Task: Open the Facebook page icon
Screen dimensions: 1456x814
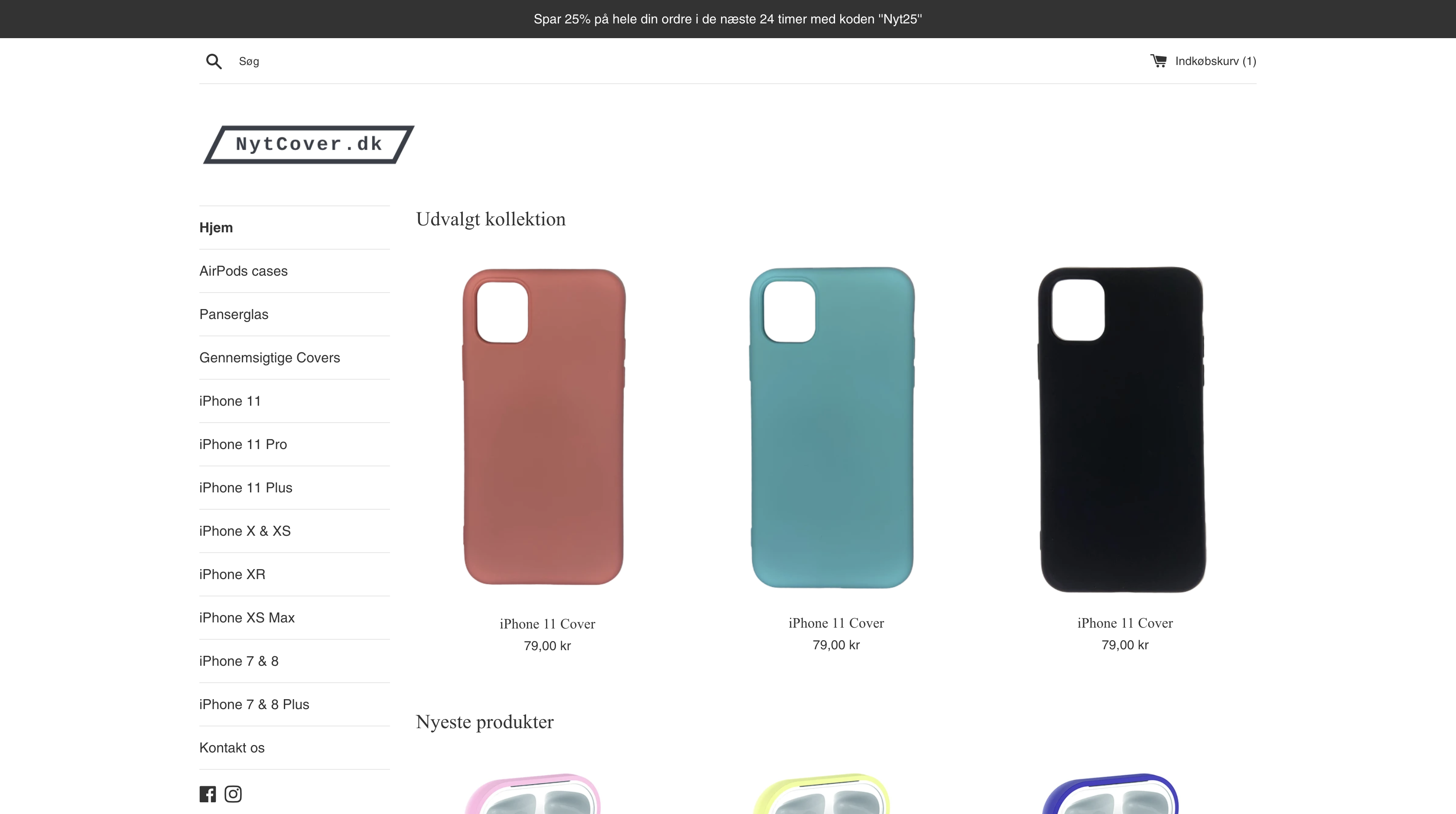Action: point(208,794)
